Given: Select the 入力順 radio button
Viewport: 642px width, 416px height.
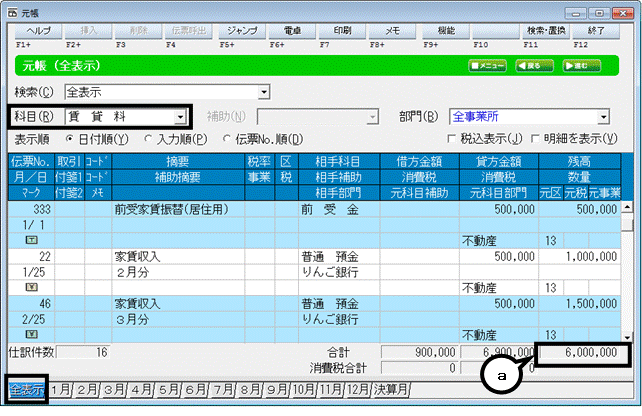Looking at the screenshot, I should [x=148, y=139].
